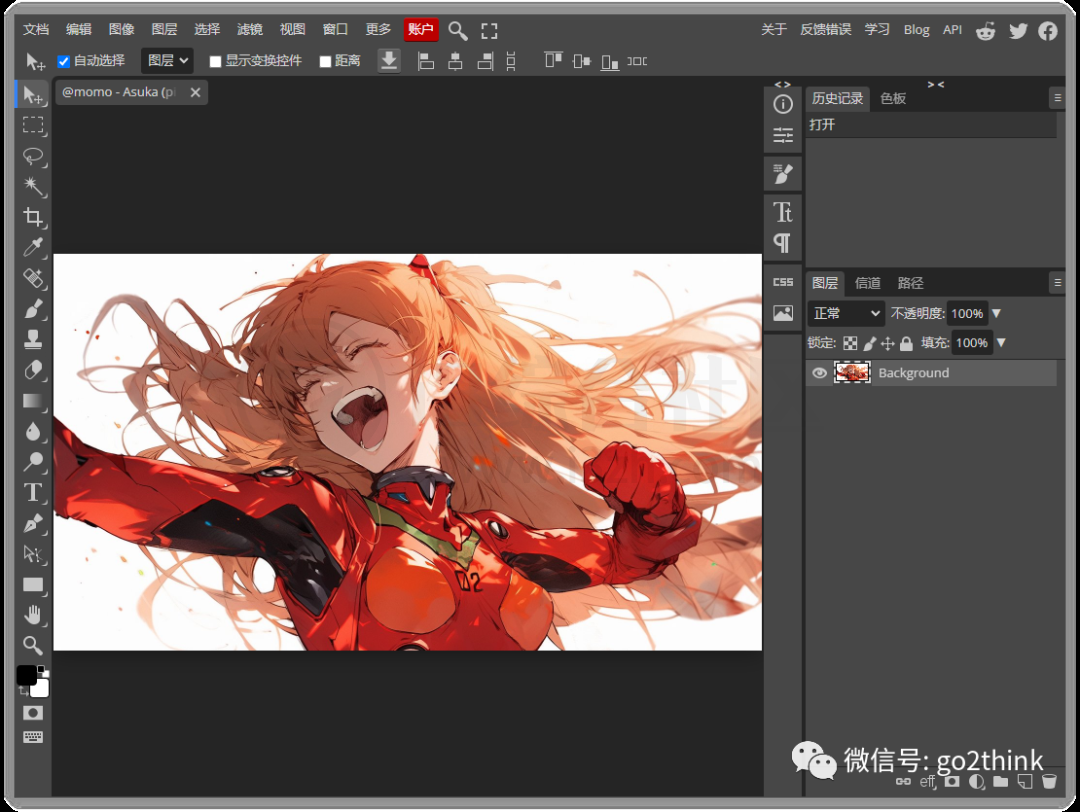The height and width of the screenshot is (812, 1080).
Task: Delete layer with trash icon
Action: [1049, 782]
